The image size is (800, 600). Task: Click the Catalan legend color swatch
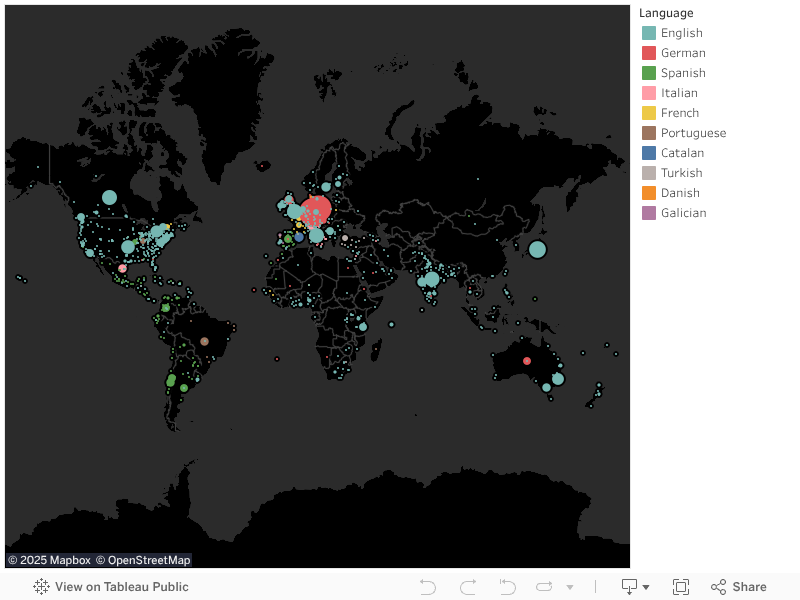pos(649,153)
